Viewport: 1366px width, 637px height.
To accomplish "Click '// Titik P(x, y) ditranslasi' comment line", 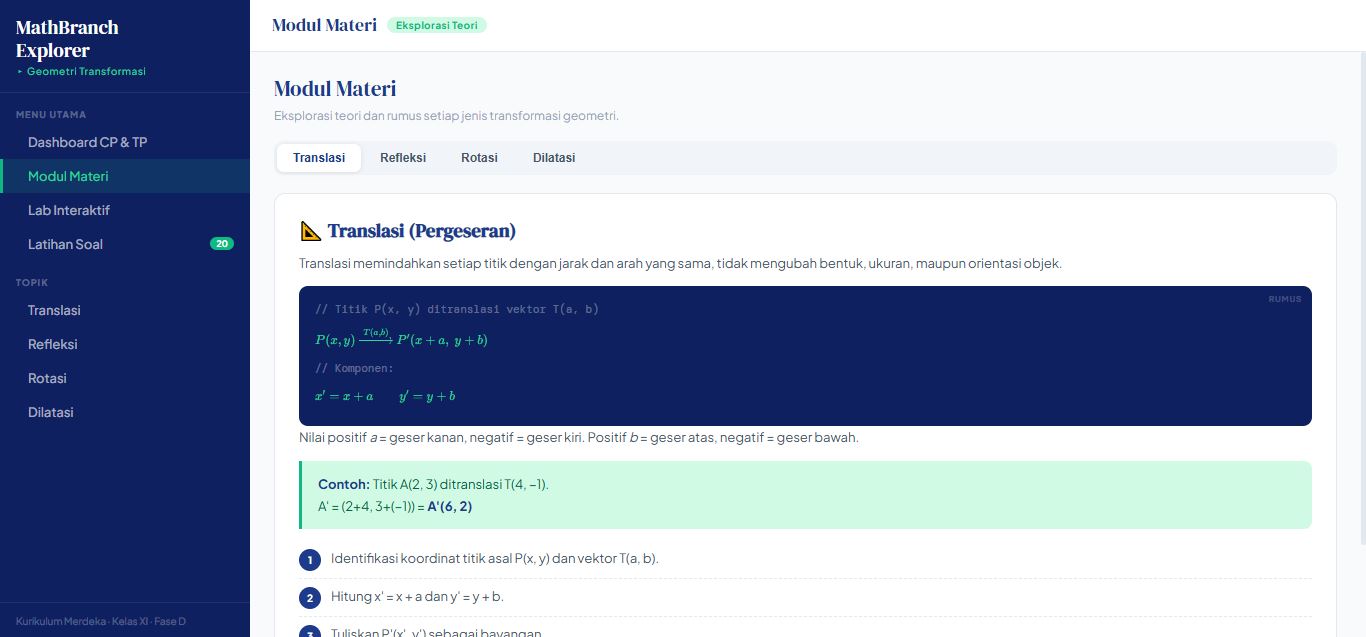I will click(x=457, y=309).
